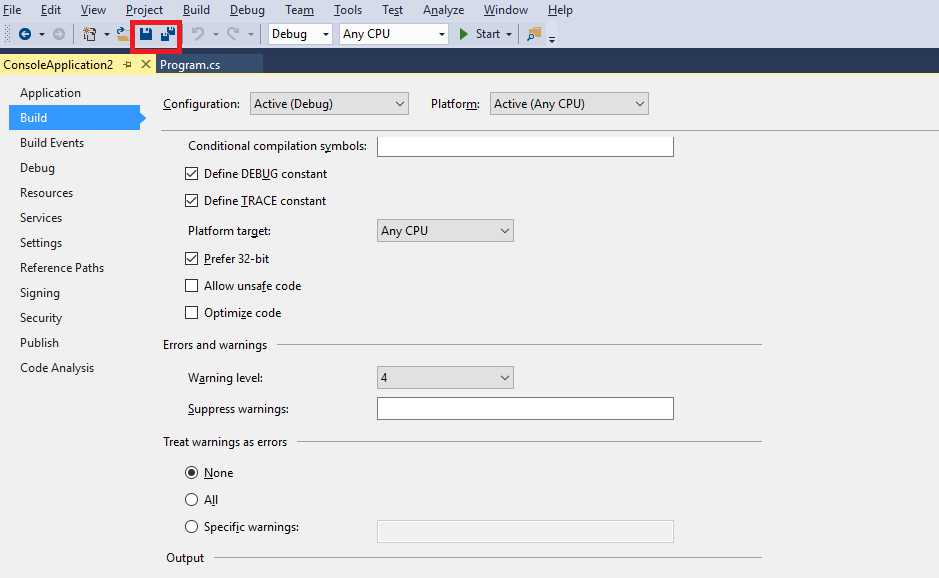Open the Analyze menu
Image resolution: width=939 pixels, height=578 pixels.
tap(444, 10)
